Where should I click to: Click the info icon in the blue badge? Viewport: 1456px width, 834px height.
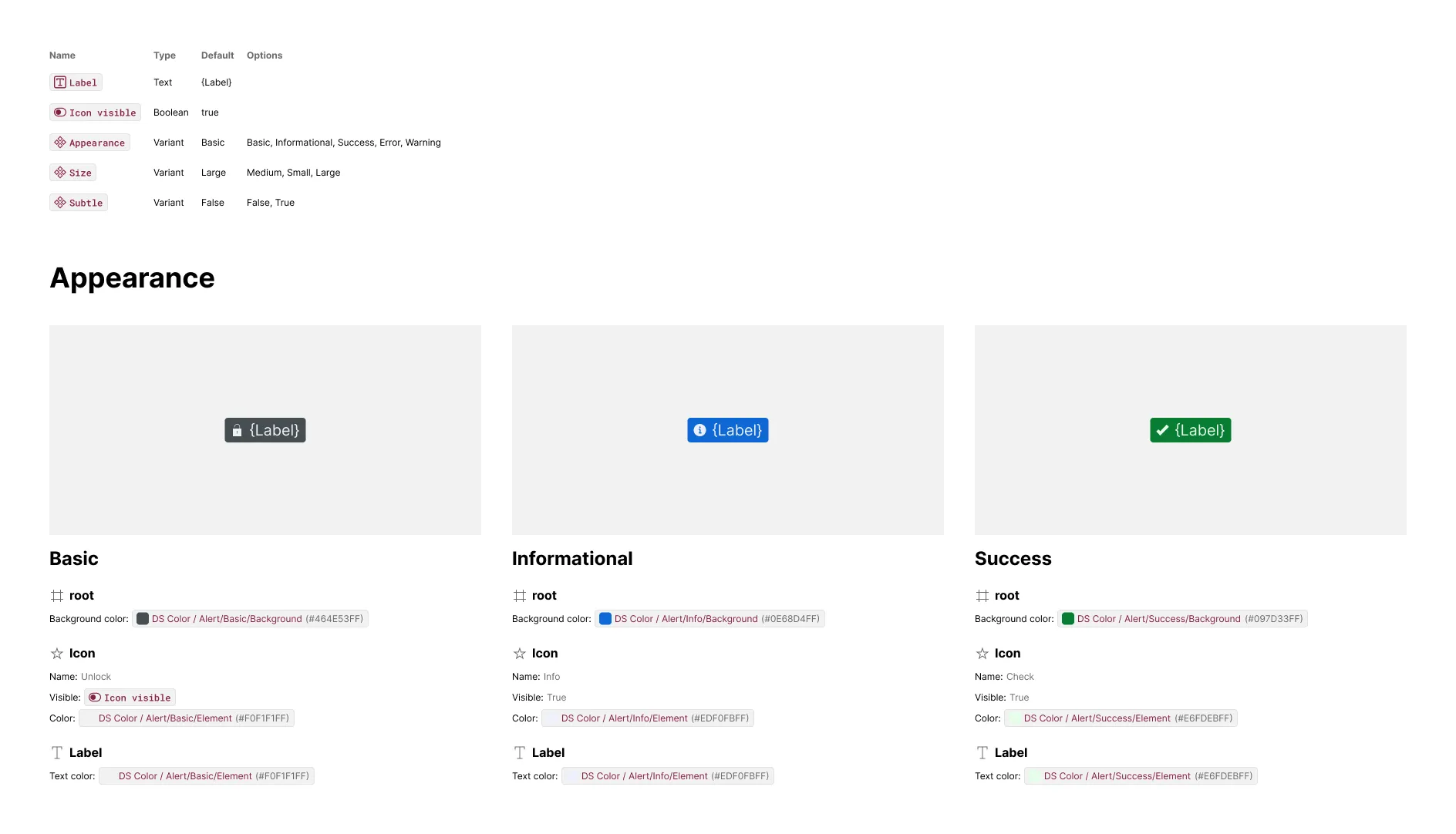pyautogui.click(x=699, y=430)
